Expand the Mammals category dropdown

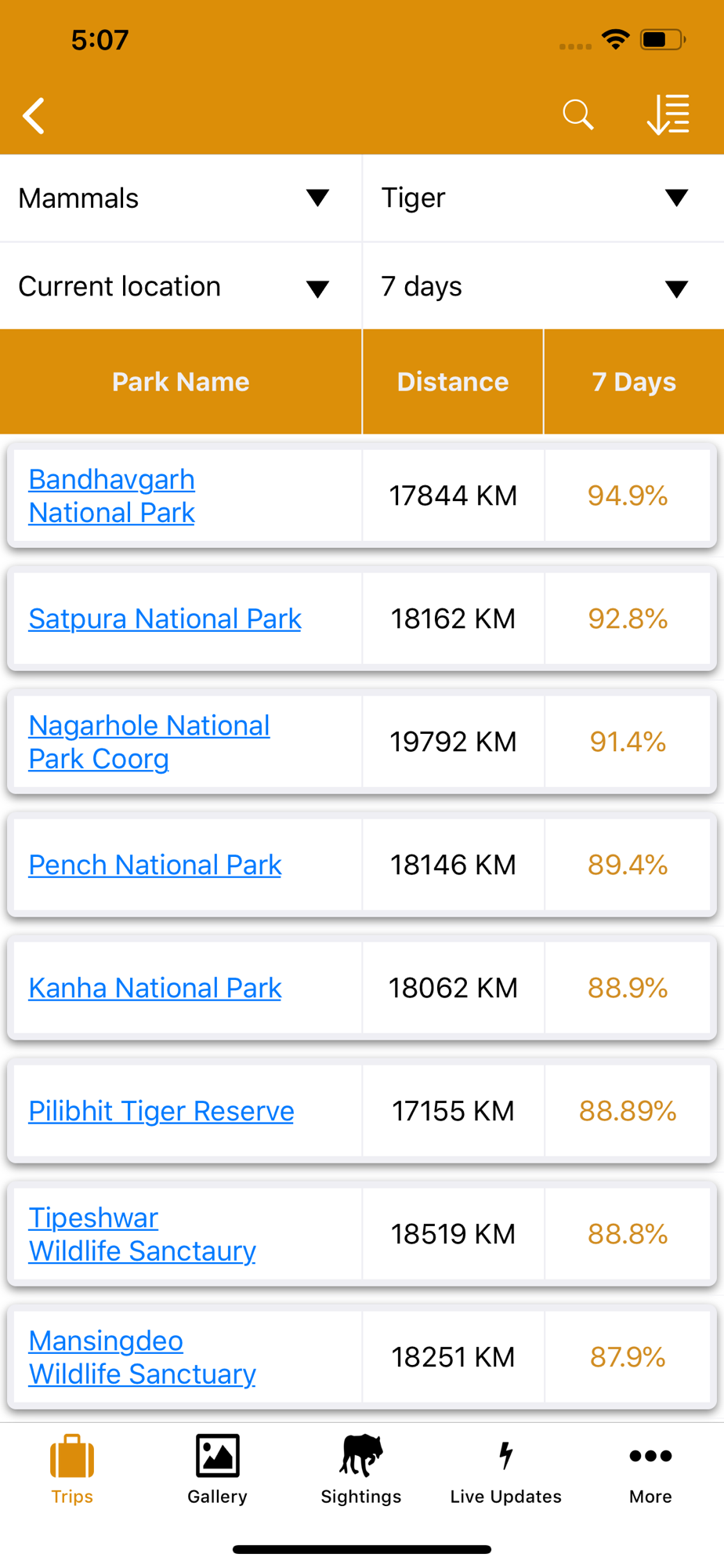pos(181,198)
